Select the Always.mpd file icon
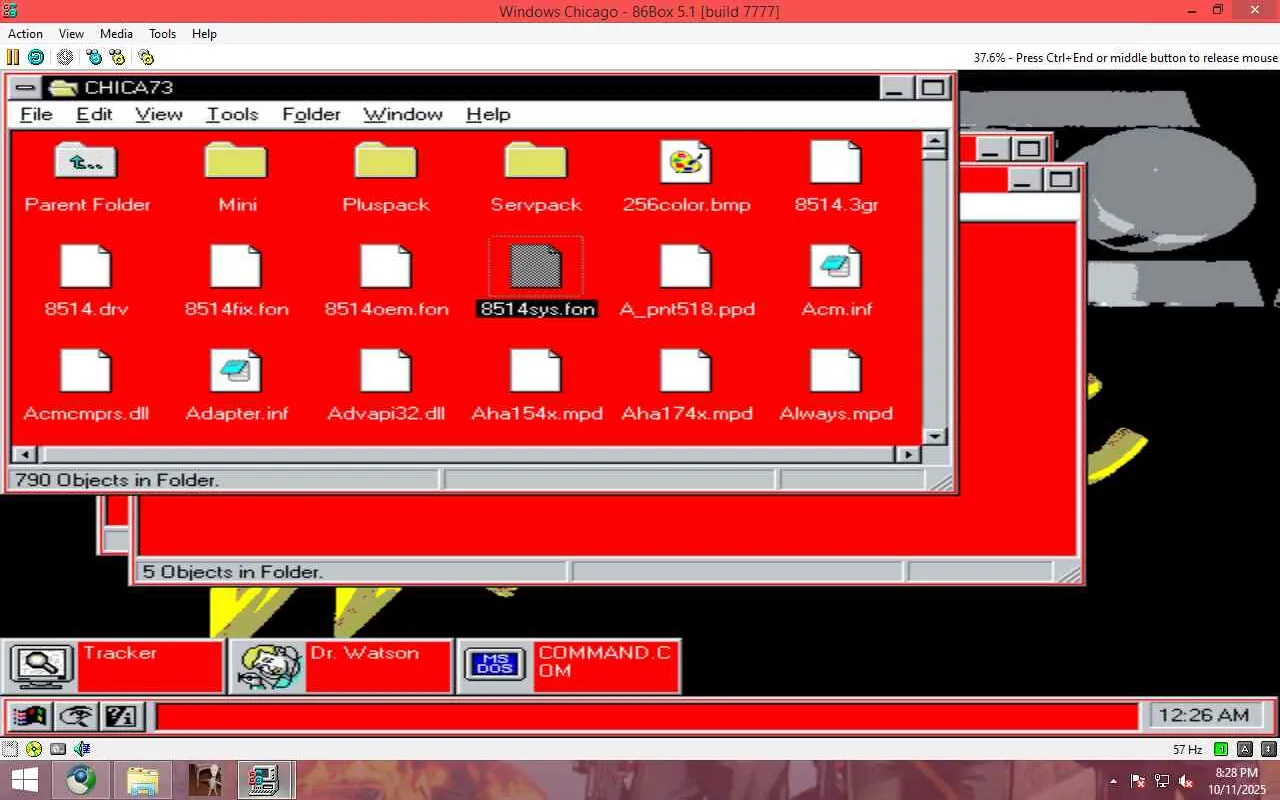 (x=836, y=371)
